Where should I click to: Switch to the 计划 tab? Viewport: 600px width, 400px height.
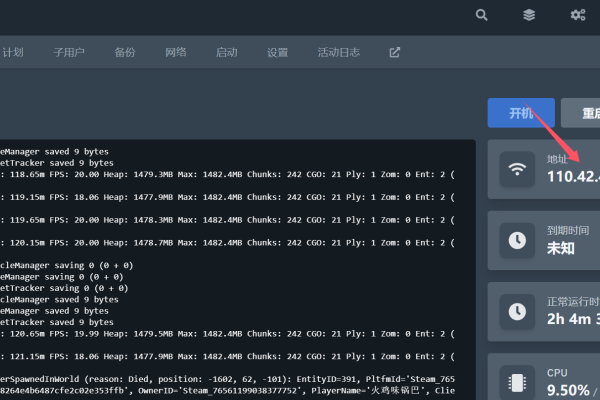pyautogui.click(x=13, y=52)
